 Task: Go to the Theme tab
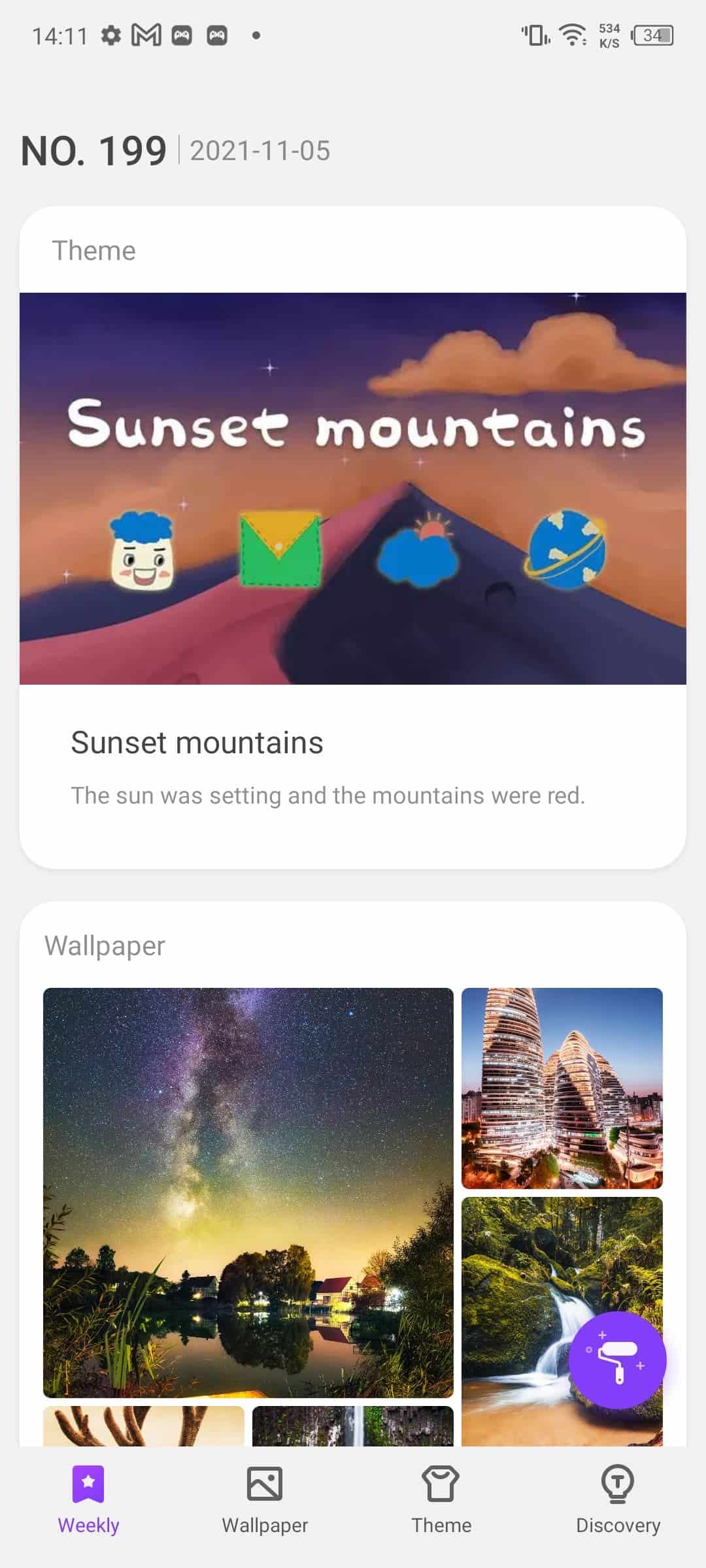pos(441,1499)
